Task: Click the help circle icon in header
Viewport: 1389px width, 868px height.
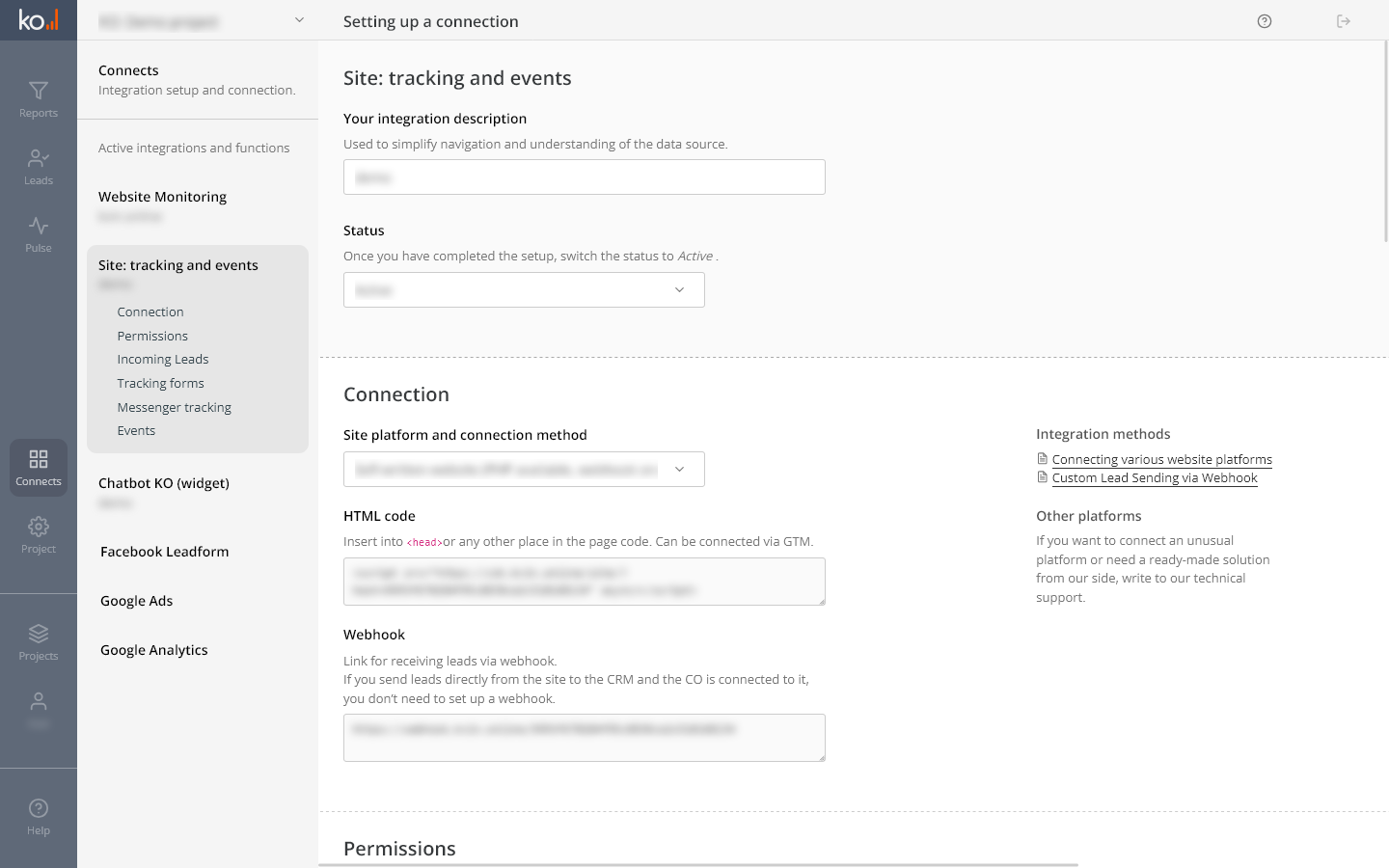Action: coord(1265,21)
